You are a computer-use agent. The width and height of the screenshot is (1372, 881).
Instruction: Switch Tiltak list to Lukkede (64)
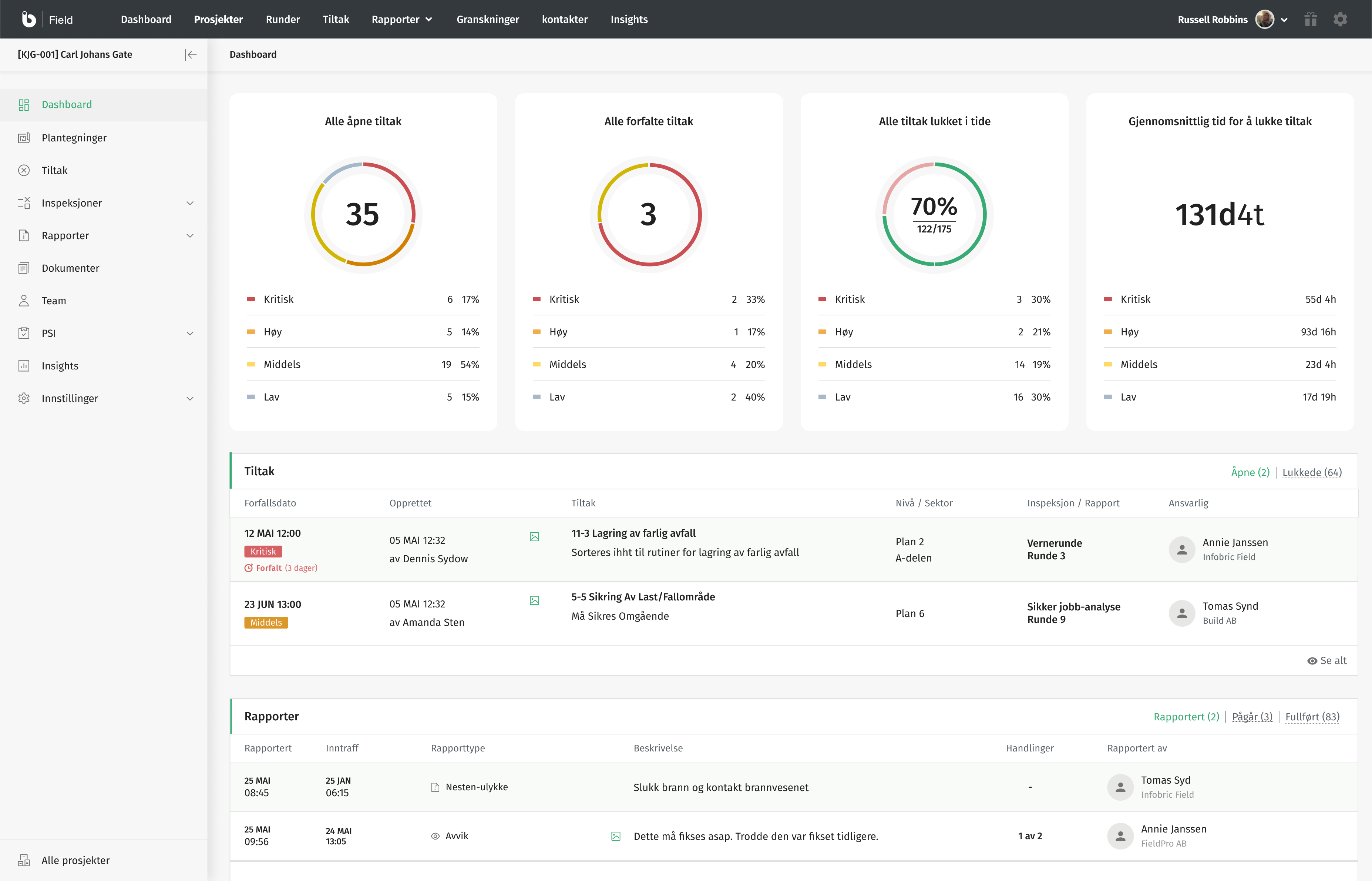pos(1312,473)
